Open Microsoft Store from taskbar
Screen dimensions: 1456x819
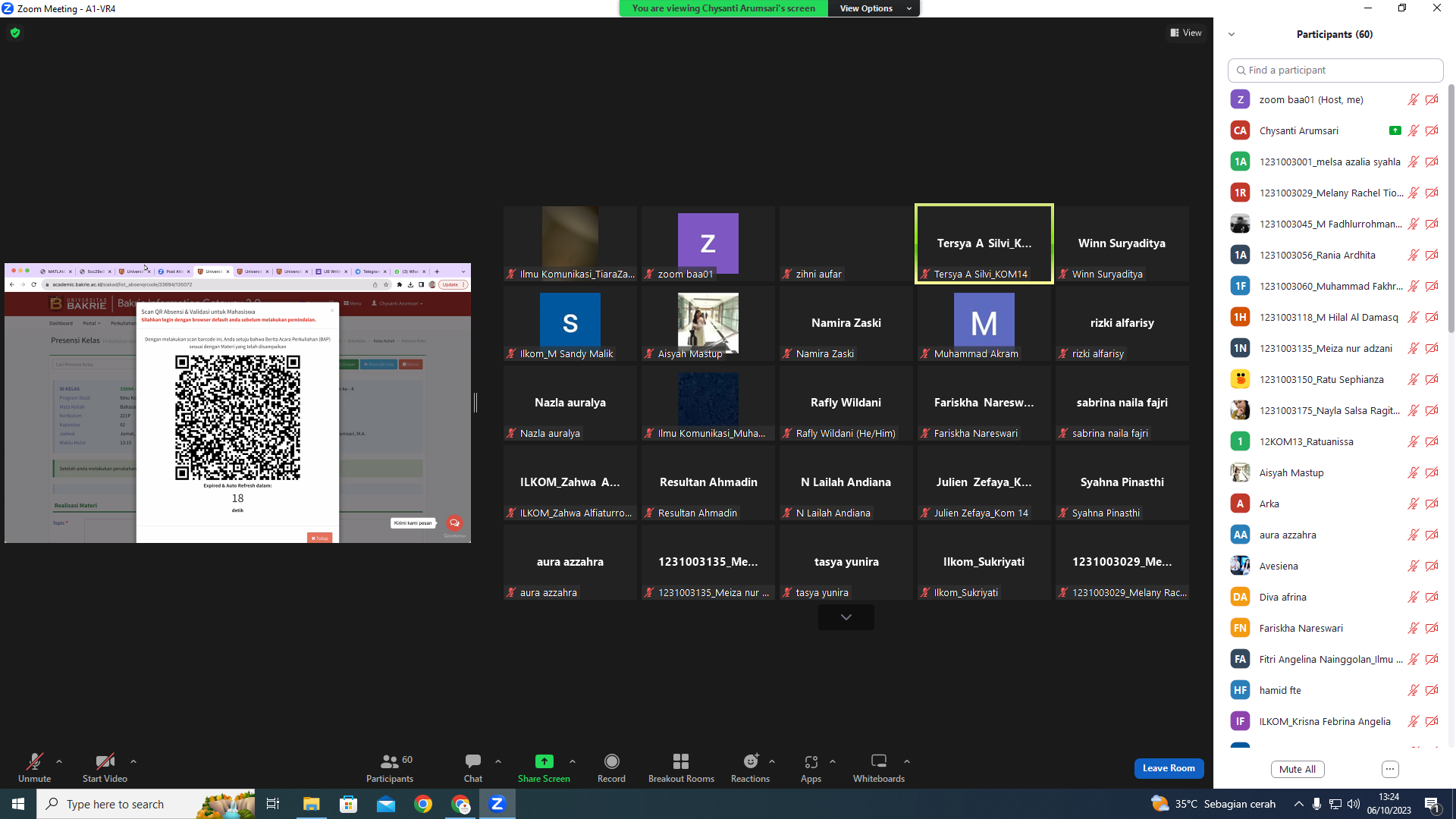(x=348, y=804)
